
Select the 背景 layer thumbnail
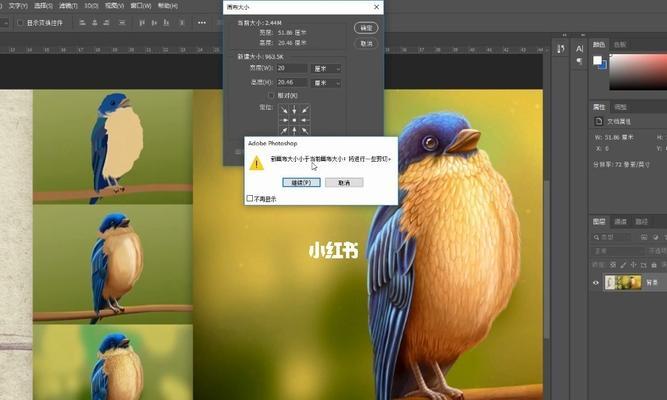[x=623, y=283]
